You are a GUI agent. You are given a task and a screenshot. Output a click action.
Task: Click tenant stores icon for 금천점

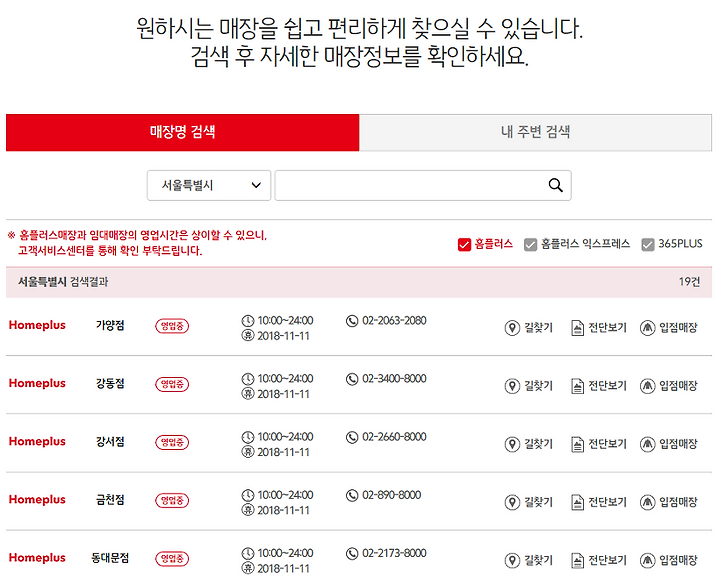647,502
